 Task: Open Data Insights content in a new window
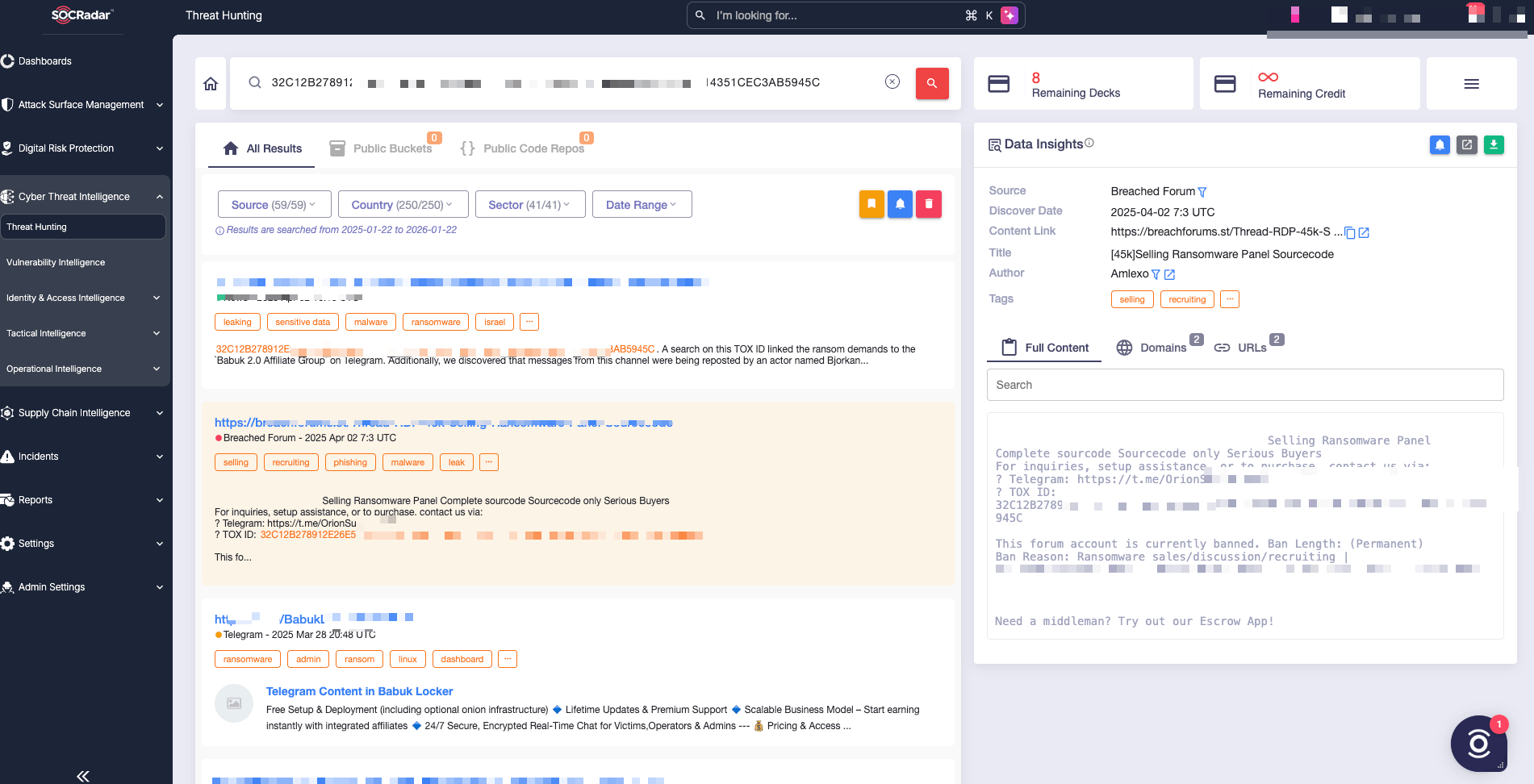point(1466,144)
